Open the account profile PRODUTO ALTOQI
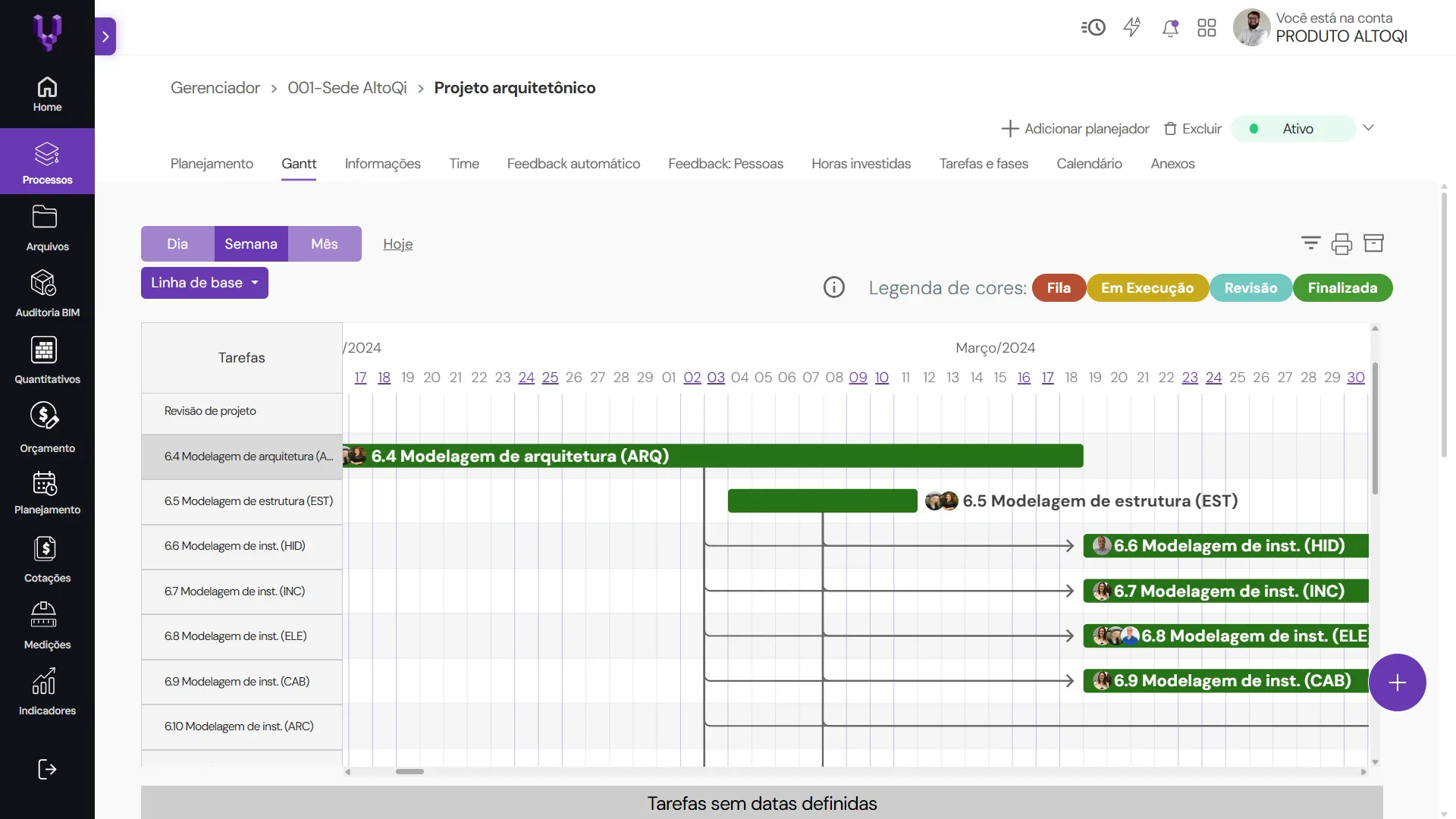This screenshot has height=819, width=1456. pos(1321,28)
